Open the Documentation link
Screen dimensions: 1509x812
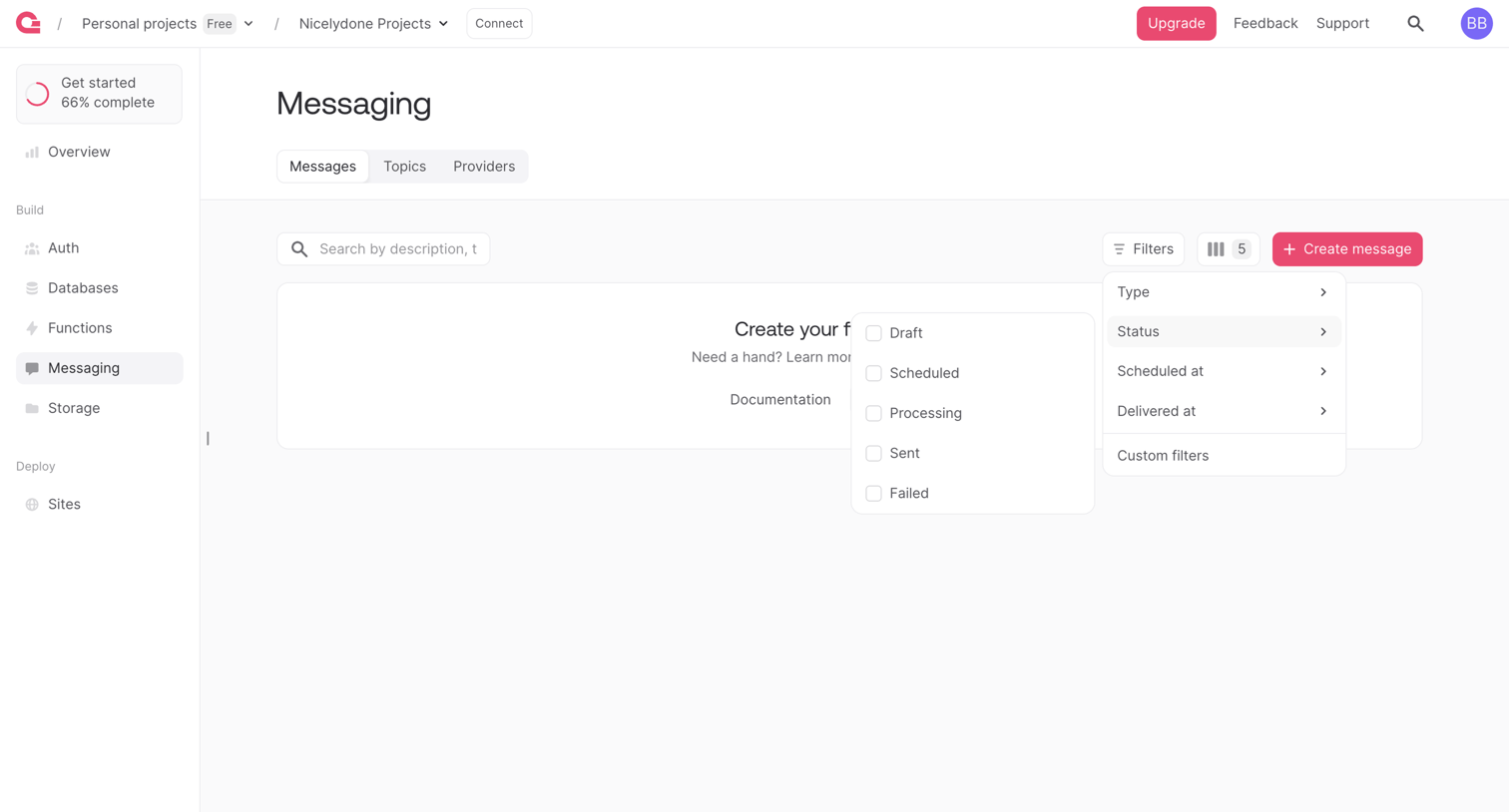[x=780, y=400]
